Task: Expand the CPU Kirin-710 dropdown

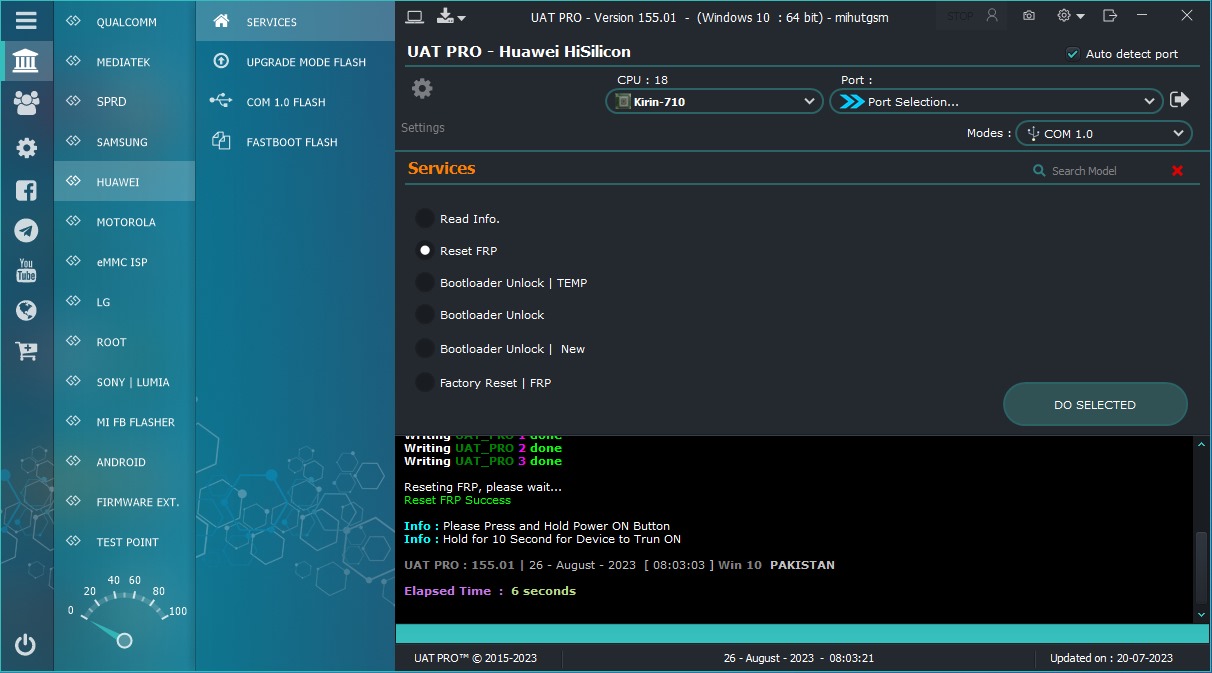Action: click(x=714, y=101)
